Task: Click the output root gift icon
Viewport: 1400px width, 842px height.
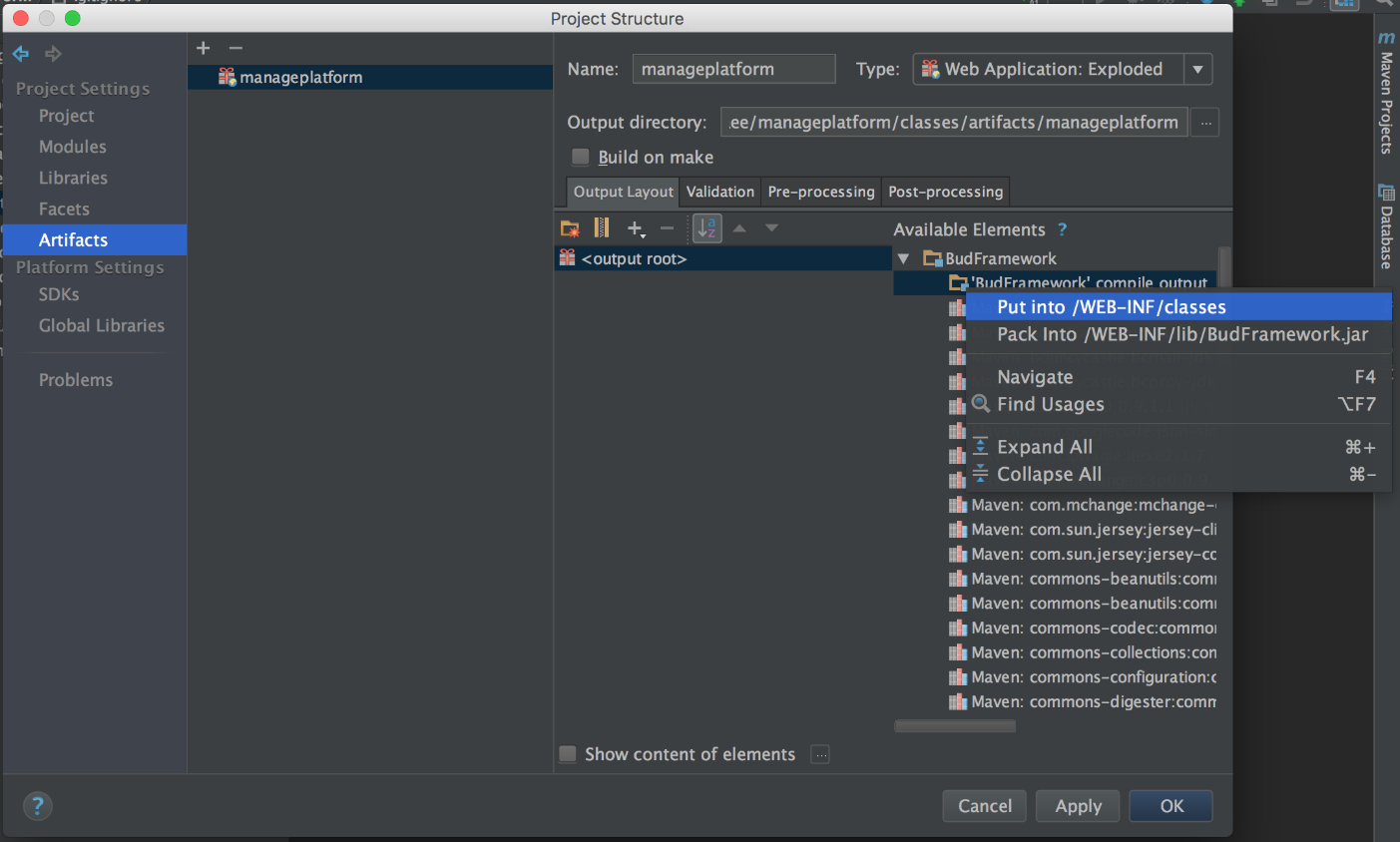Action: click(x=567, y=257)
